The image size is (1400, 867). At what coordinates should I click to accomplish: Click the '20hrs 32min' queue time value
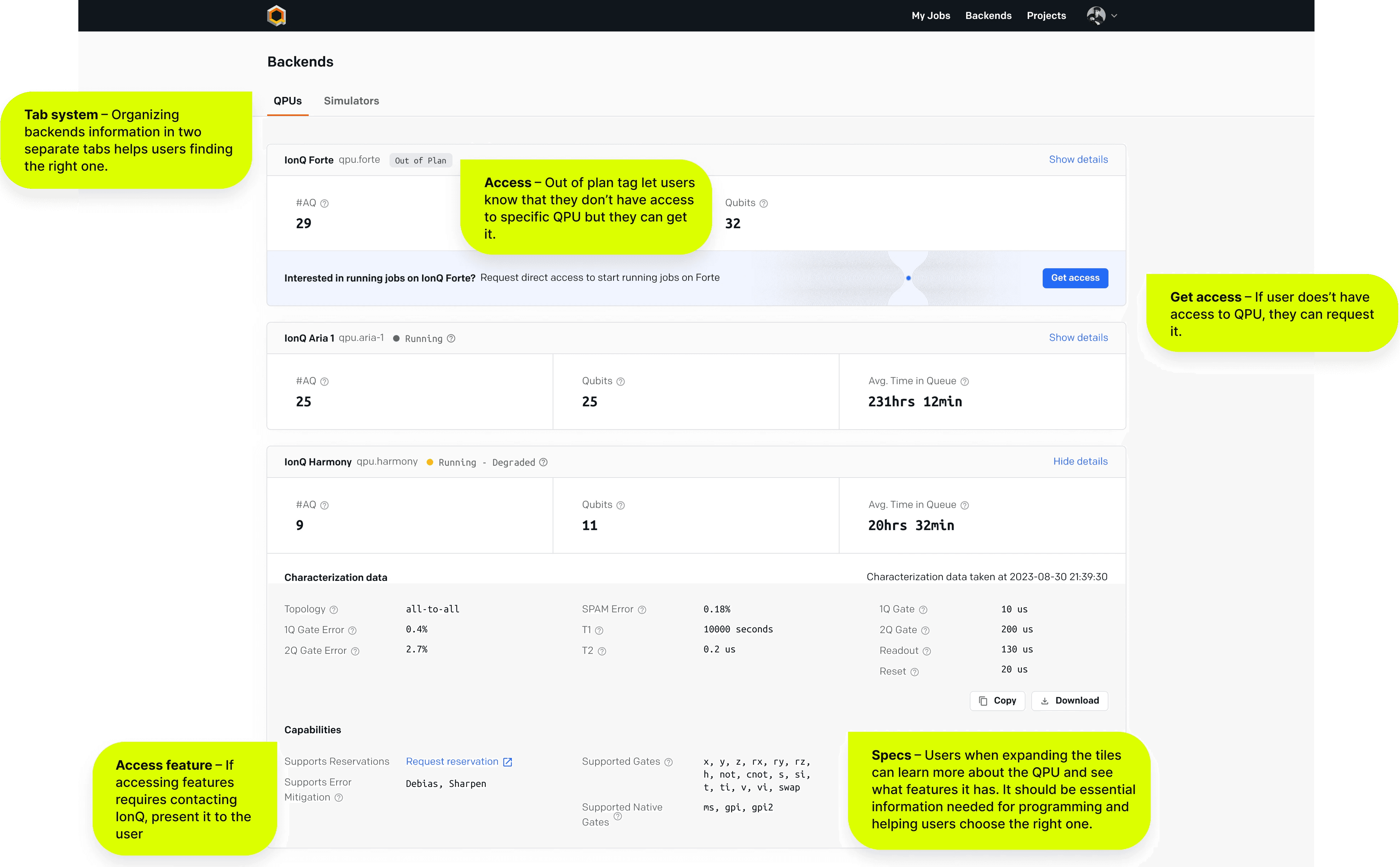911,526
